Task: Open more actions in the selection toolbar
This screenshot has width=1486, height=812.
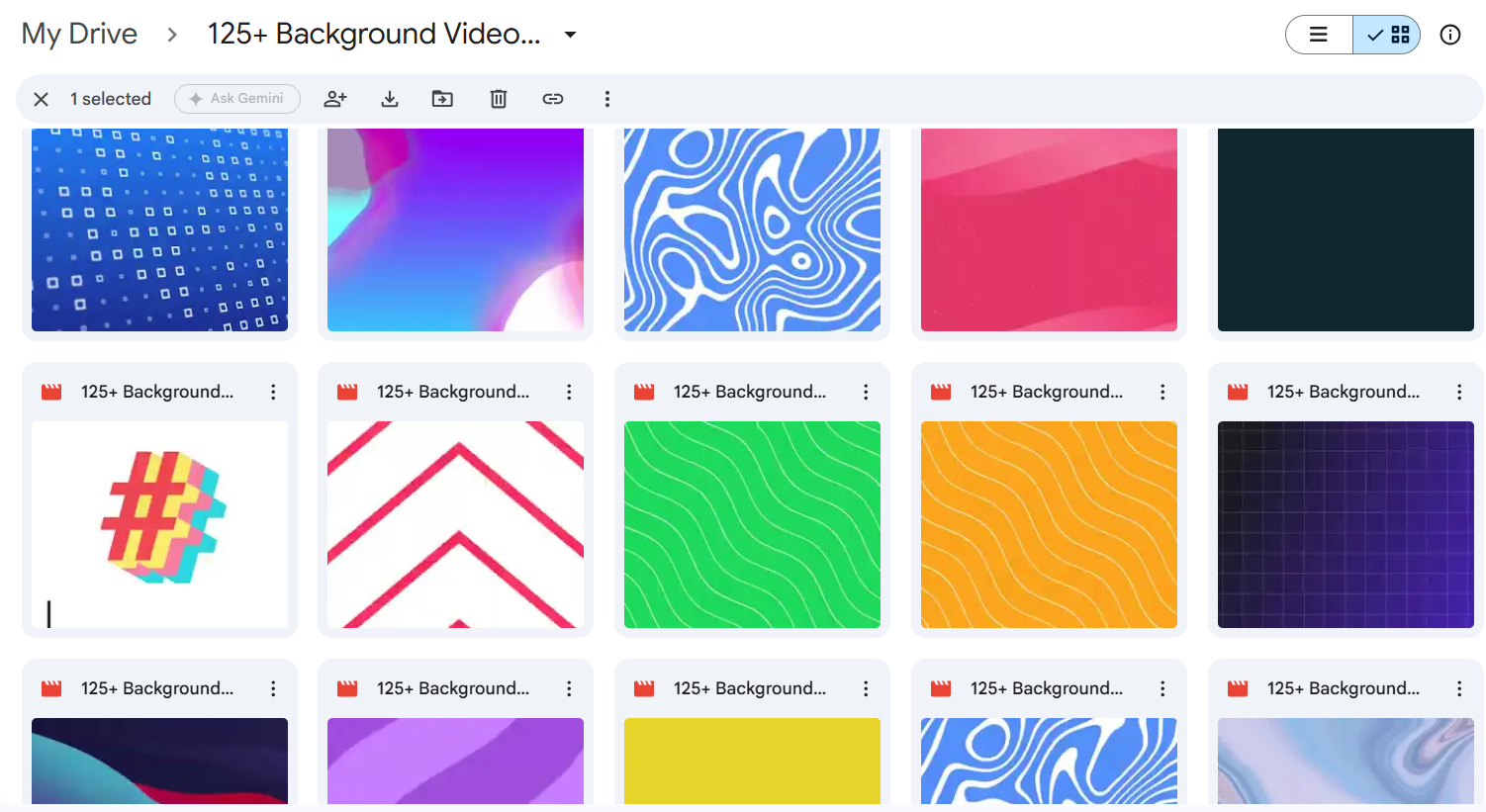Action: click(607, 99)
